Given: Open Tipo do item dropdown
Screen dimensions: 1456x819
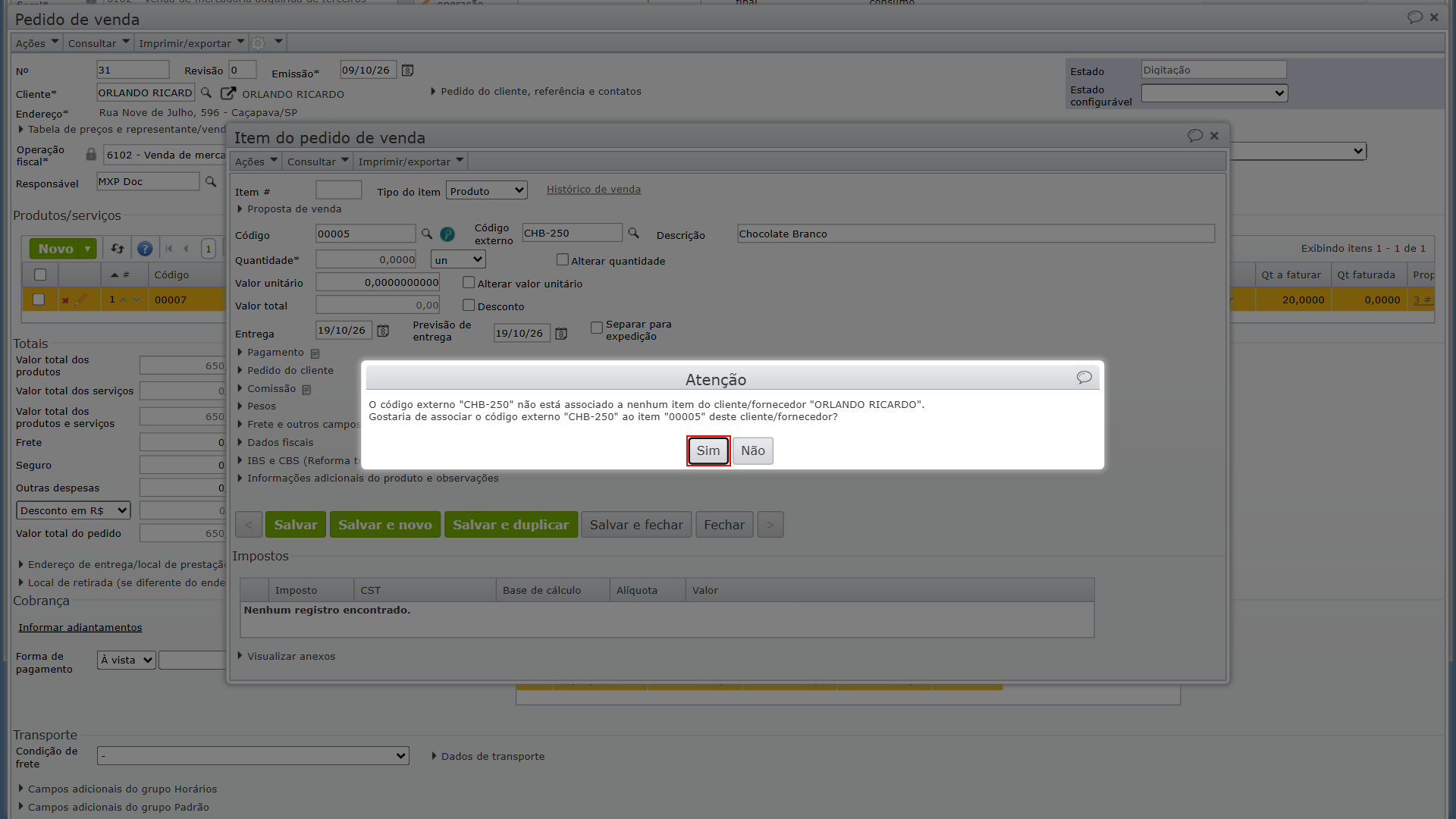Looking at the screenshot, I should [x=487, y=191].
